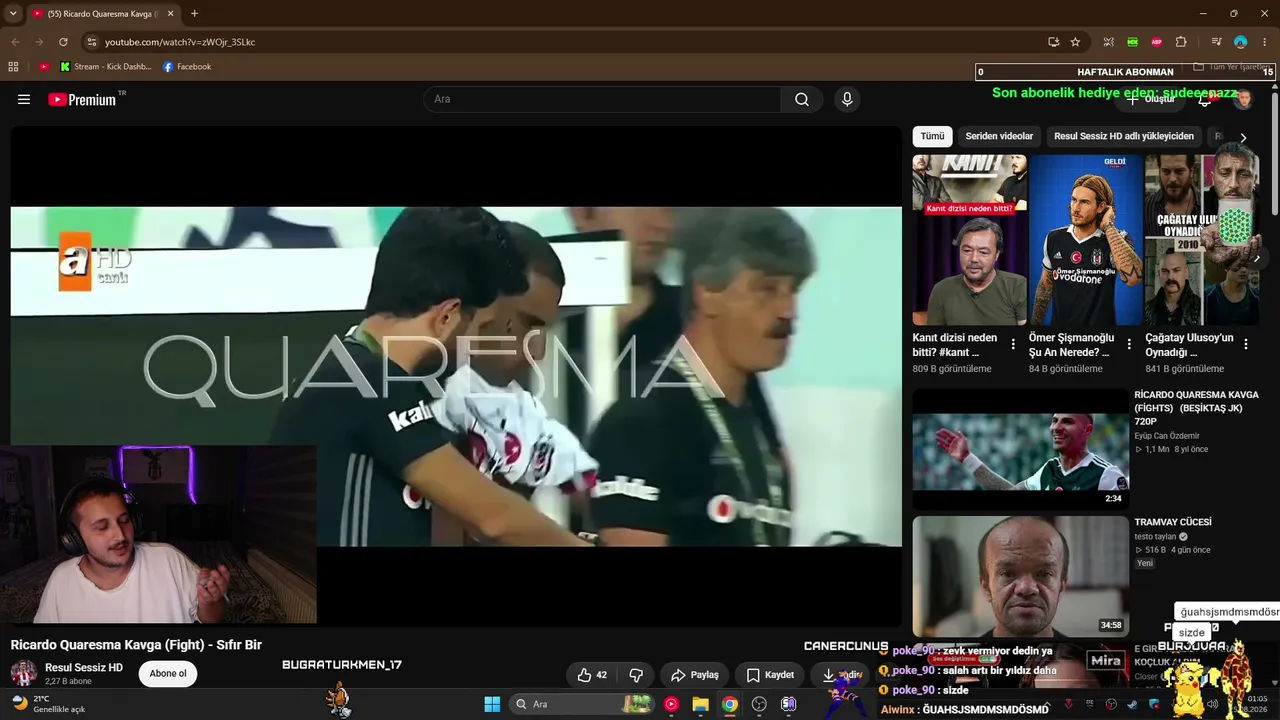Open the YouTube bookmark icon
The width and height of the screenshot is (1280, 720).
coord(44,67)
